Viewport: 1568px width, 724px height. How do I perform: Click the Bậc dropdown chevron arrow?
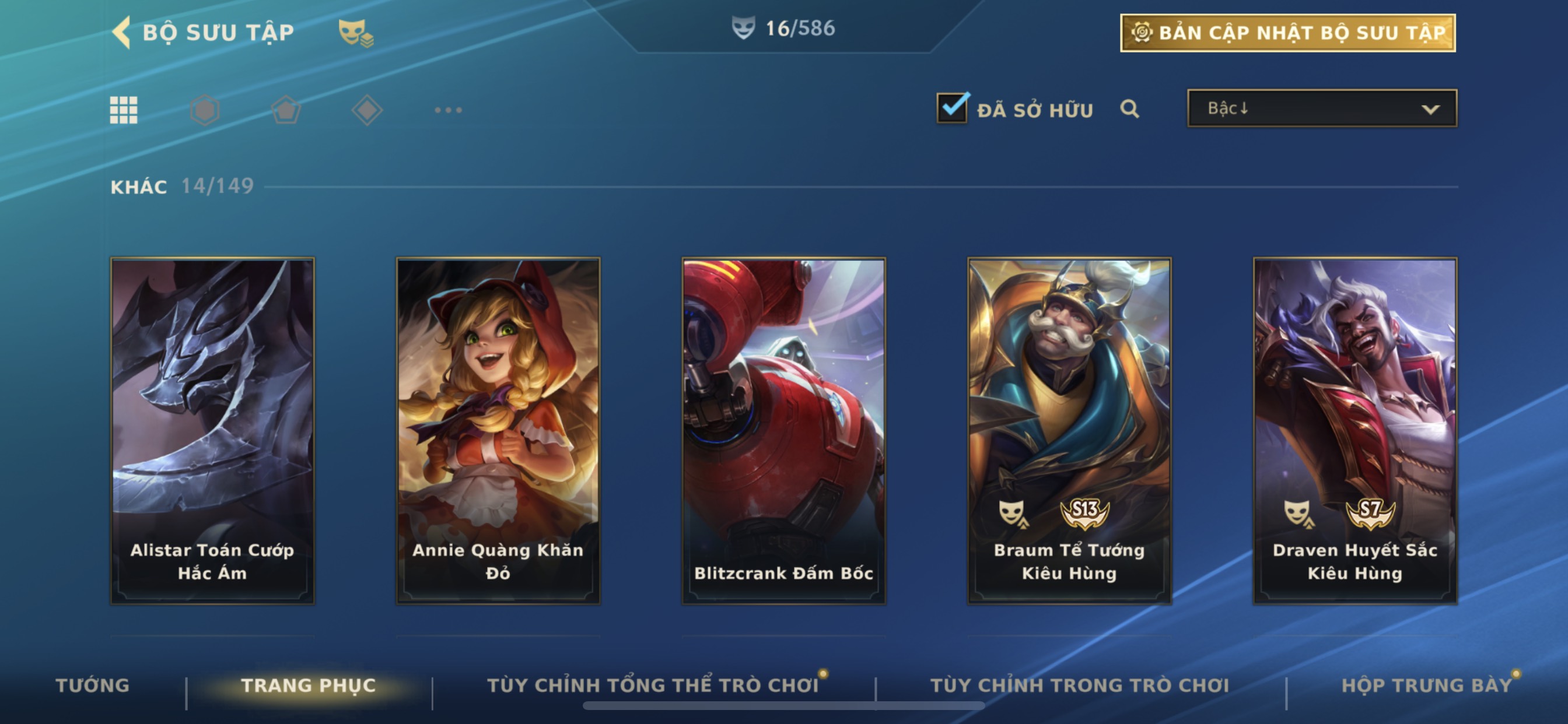[x=1430, y=110]
